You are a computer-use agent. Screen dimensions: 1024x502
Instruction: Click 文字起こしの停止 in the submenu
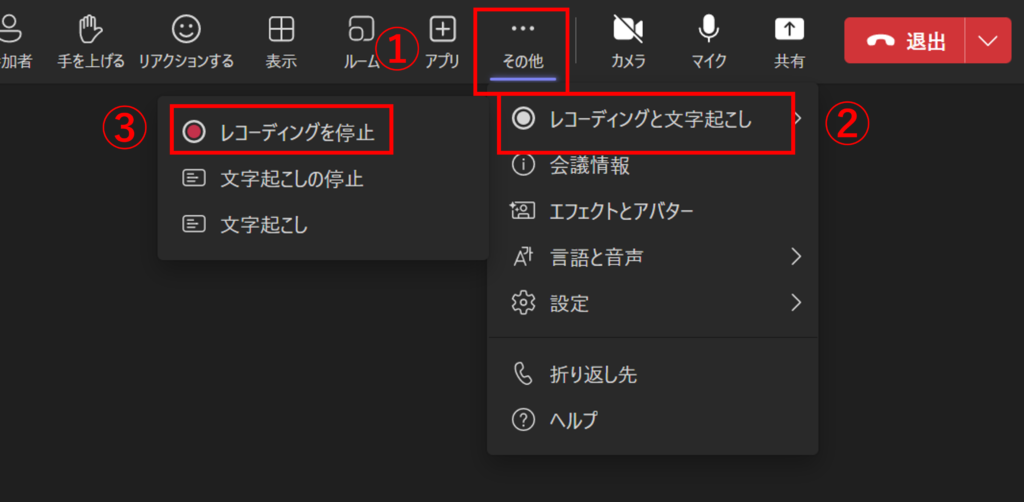pos(291,179)
